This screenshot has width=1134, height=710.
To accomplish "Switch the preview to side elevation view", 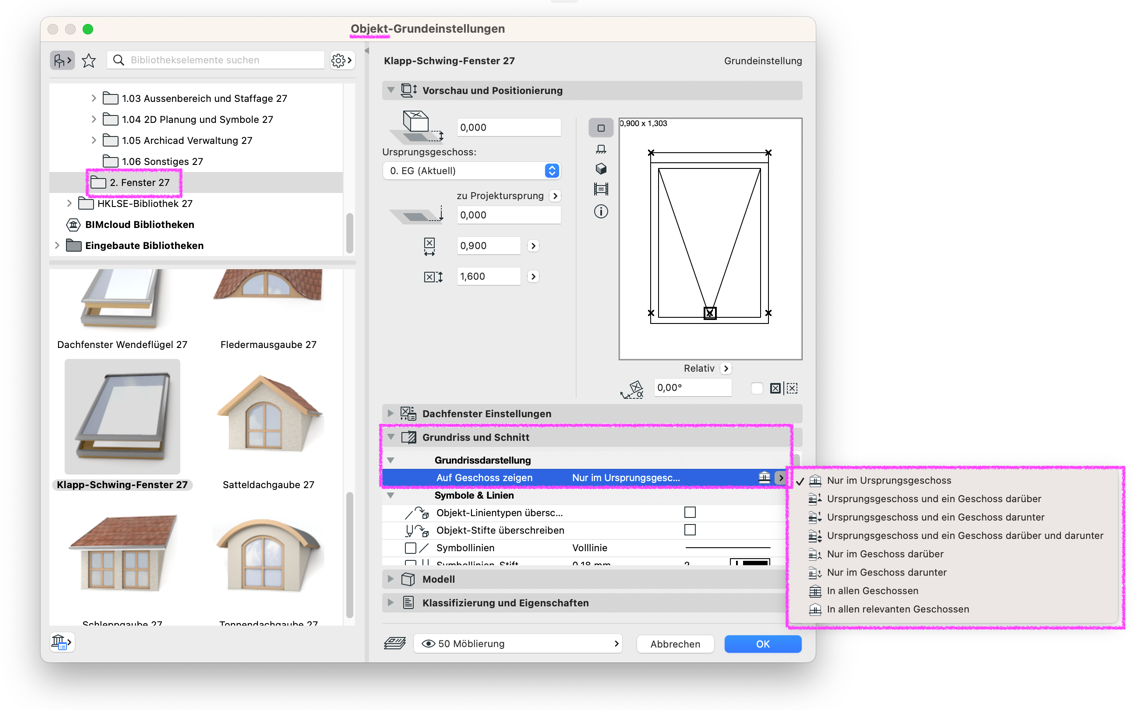I will coord(601,149).
